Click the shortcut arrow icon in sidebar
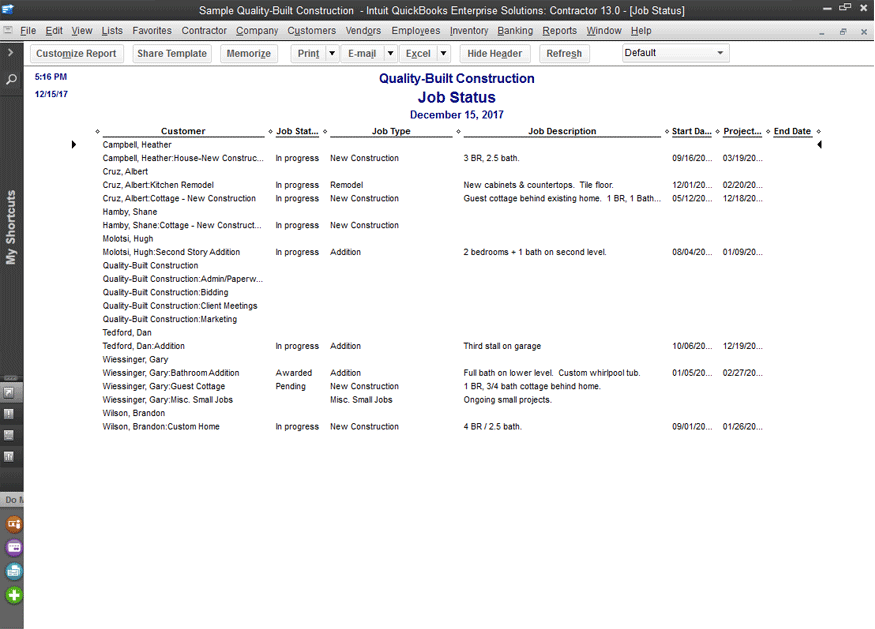875x629 pixels. tap(10, 392)
